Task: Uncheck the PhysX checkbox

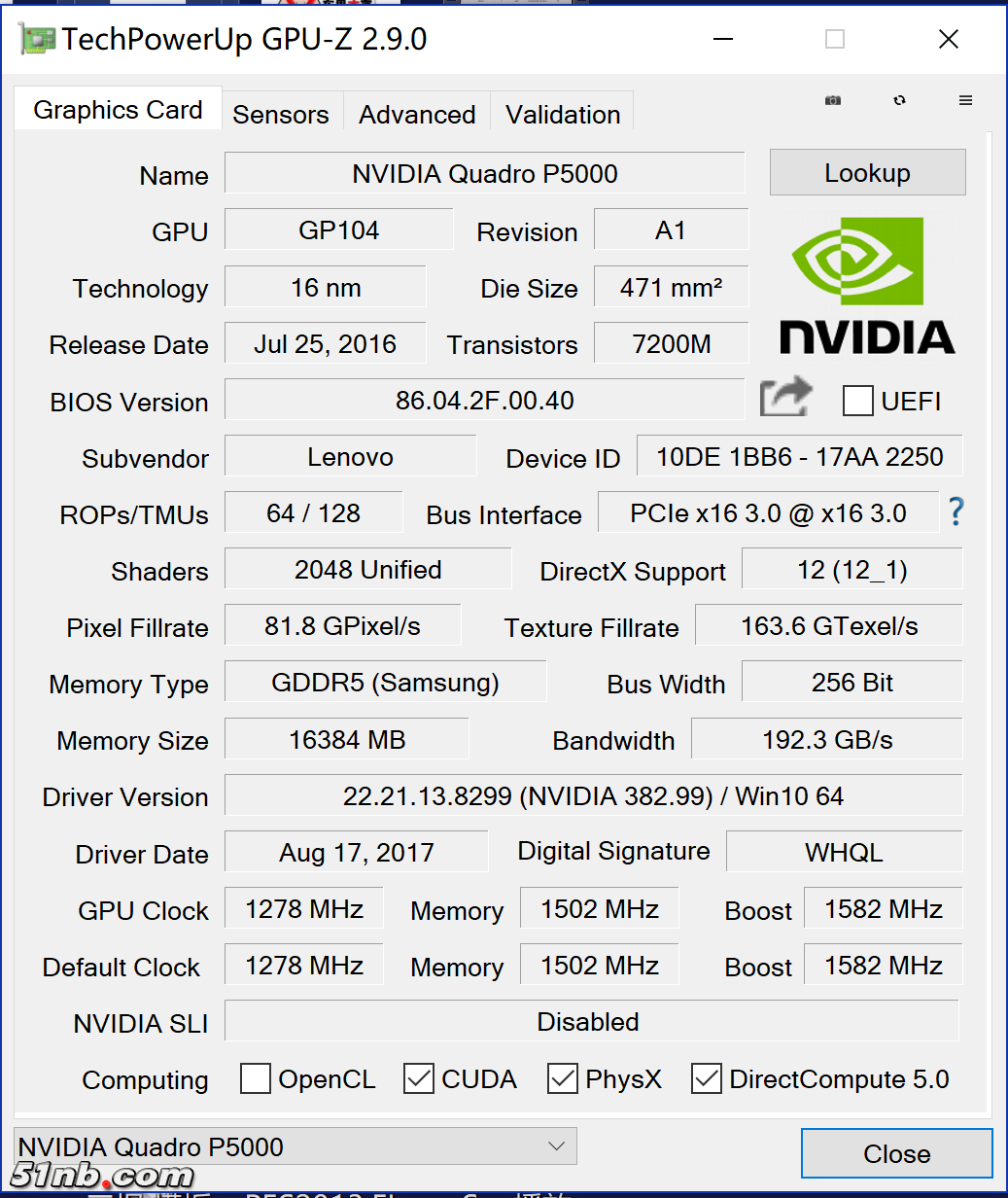Action: tap(563, 1078)
